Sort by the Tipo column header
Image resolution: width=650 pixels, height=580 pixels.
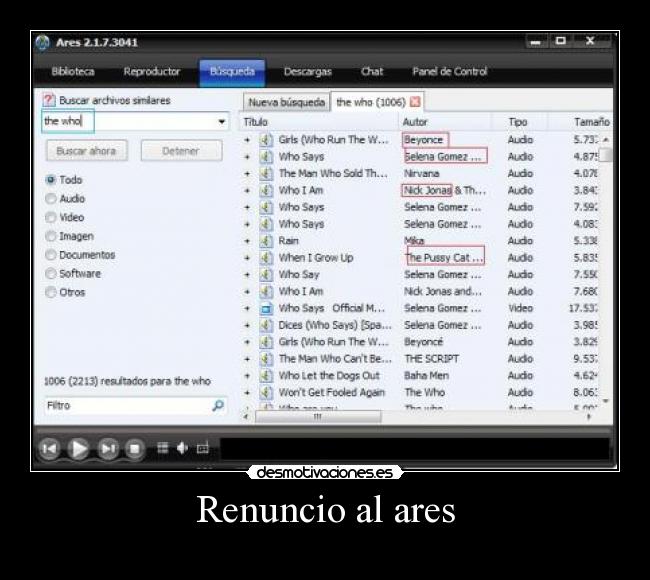tap(519, 122)
